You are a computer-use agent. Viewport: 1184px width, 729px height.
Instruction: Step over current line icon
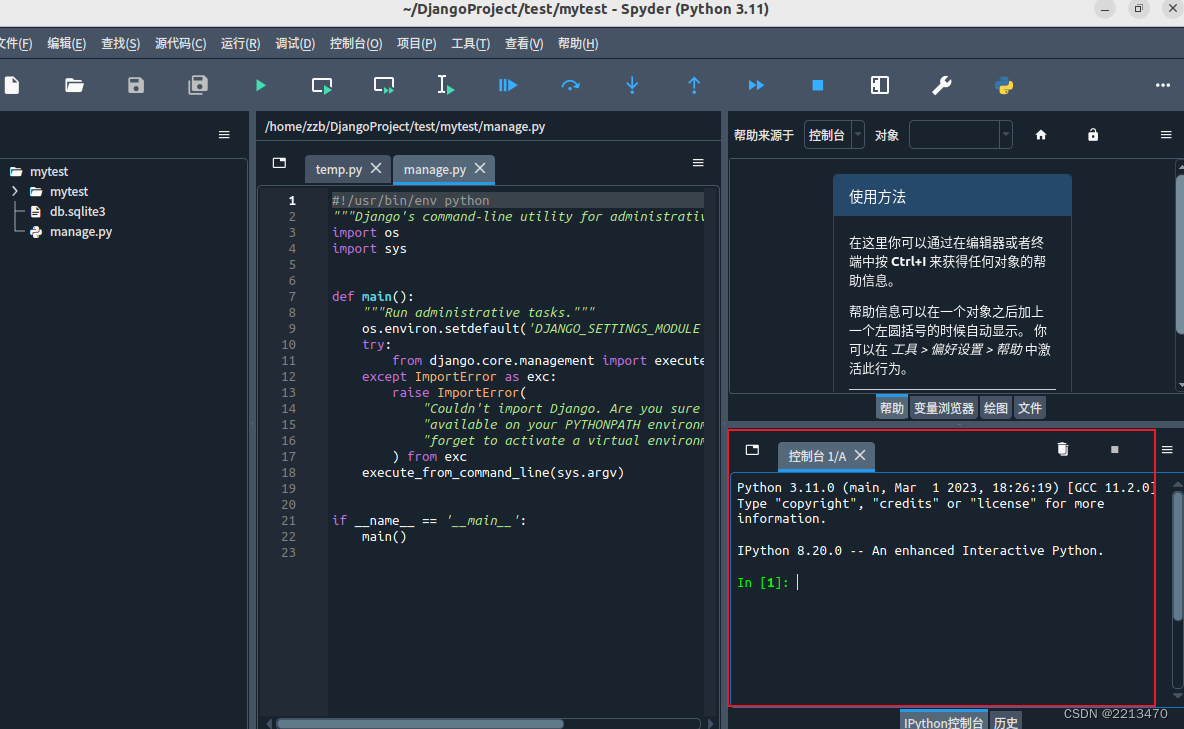coord(570,85)
